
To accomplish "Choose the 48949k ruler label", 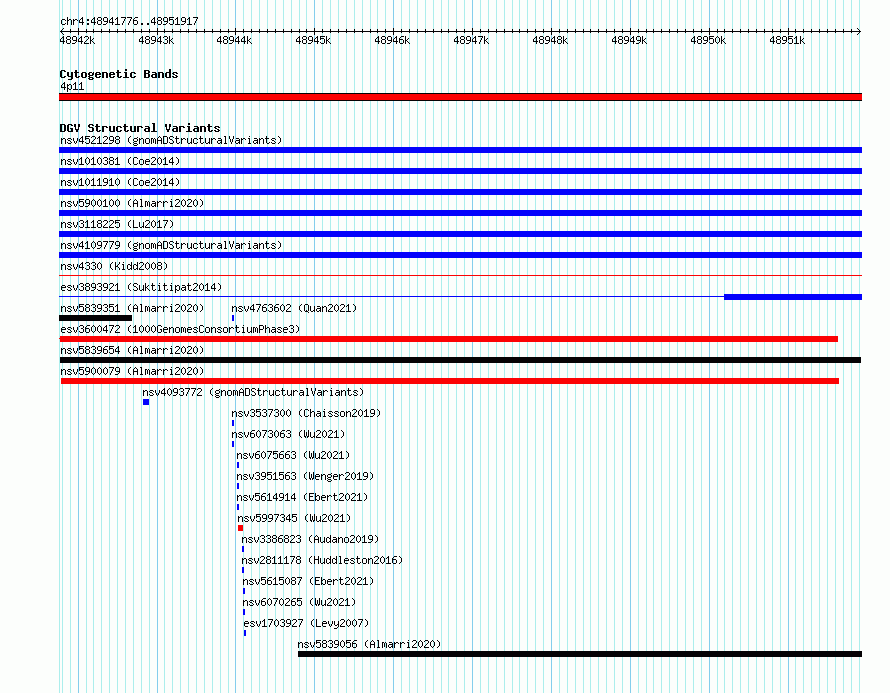I will (x=628, y=40).
